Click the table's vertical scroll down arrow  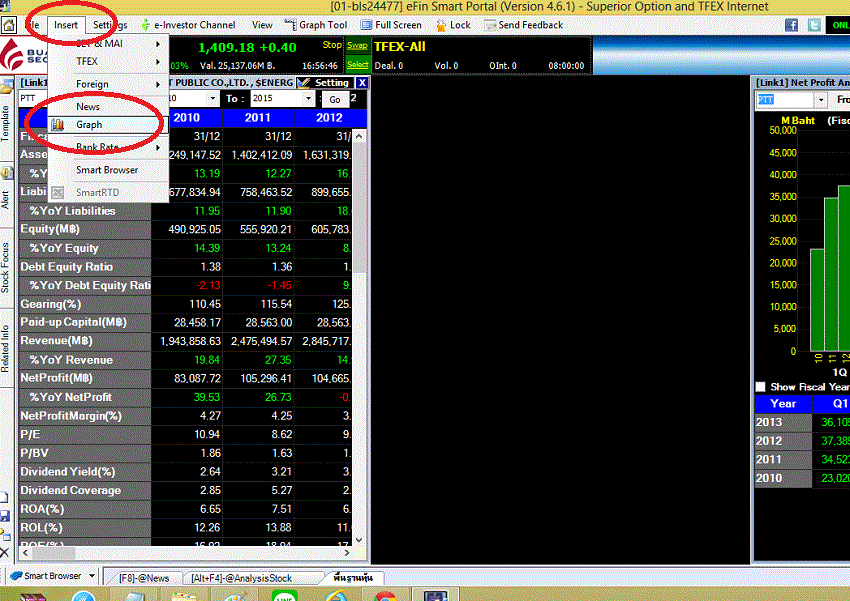coord(358,540)
